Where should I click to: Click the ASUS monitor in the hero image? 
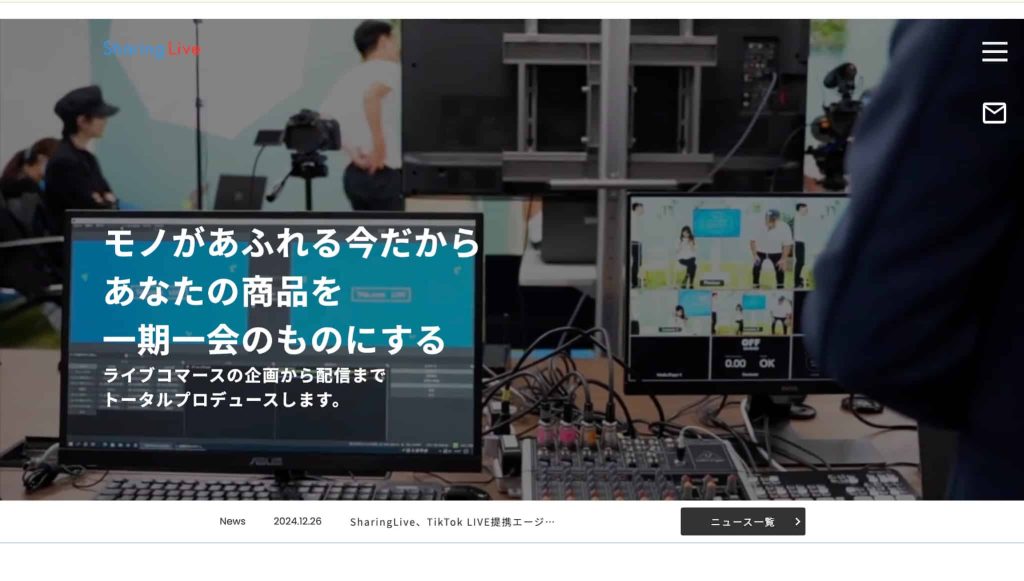[x=270, y=440]
